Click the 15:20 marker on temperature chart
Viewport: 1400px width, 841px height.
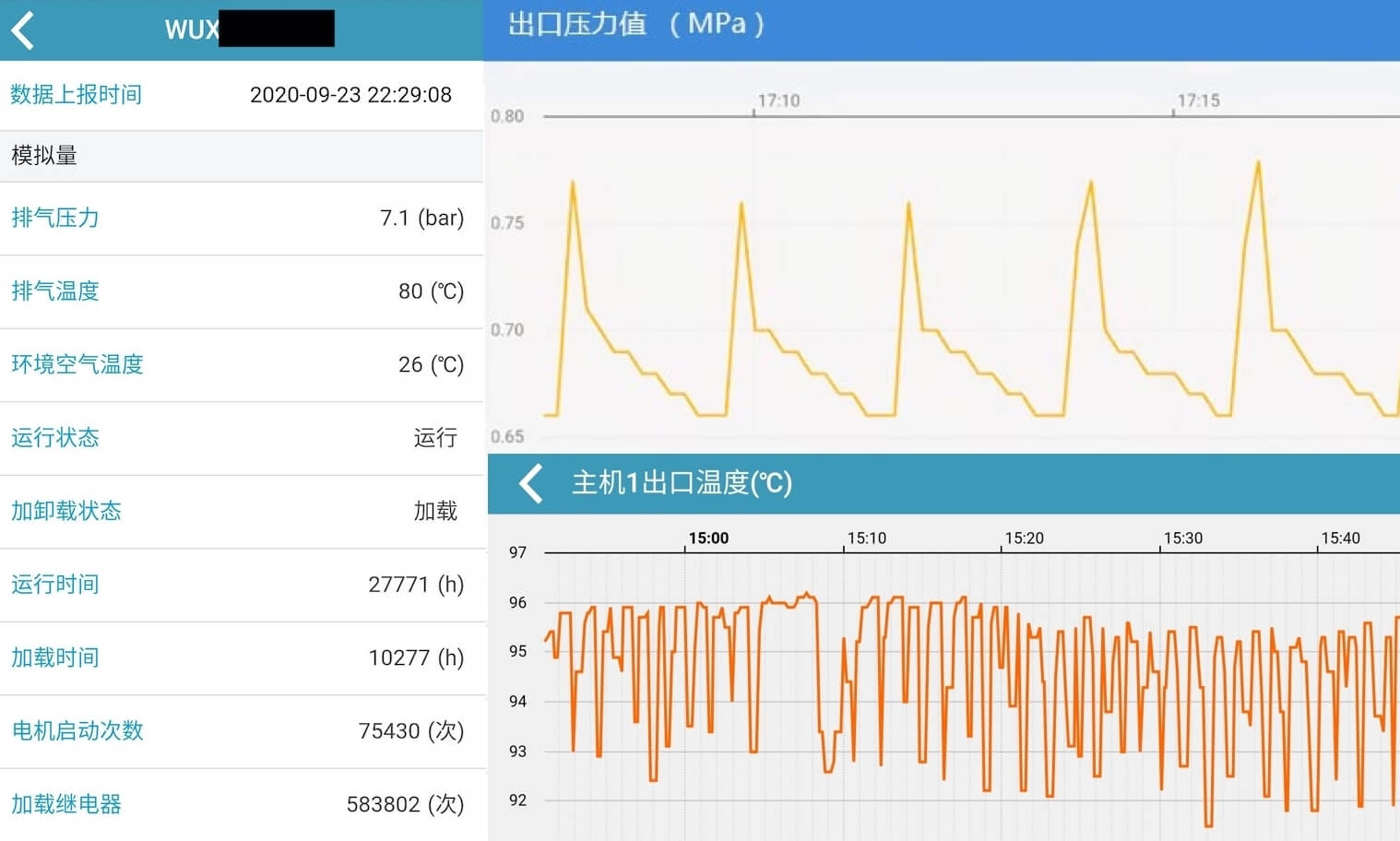(x=1024, y=539)
